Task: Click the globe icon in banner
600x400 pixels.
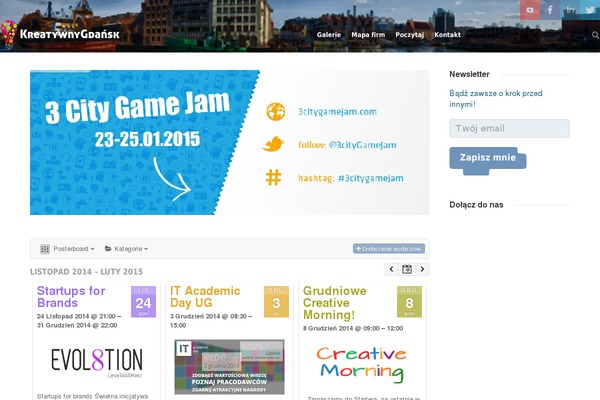Action: pyautogui.click(x=276, y=112)
